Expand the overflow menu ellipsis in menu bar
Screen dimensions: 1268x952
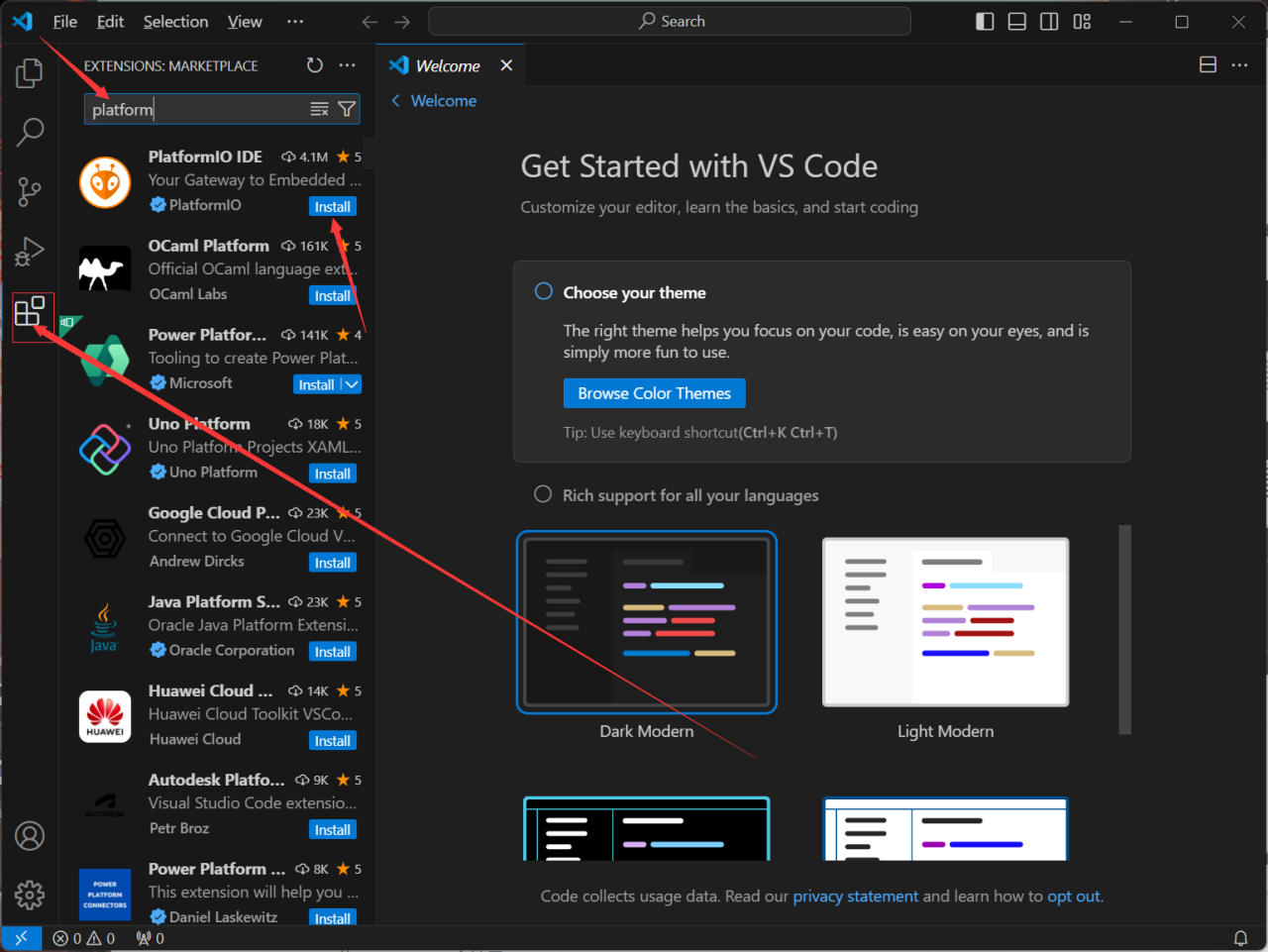(x=295, y=22)
